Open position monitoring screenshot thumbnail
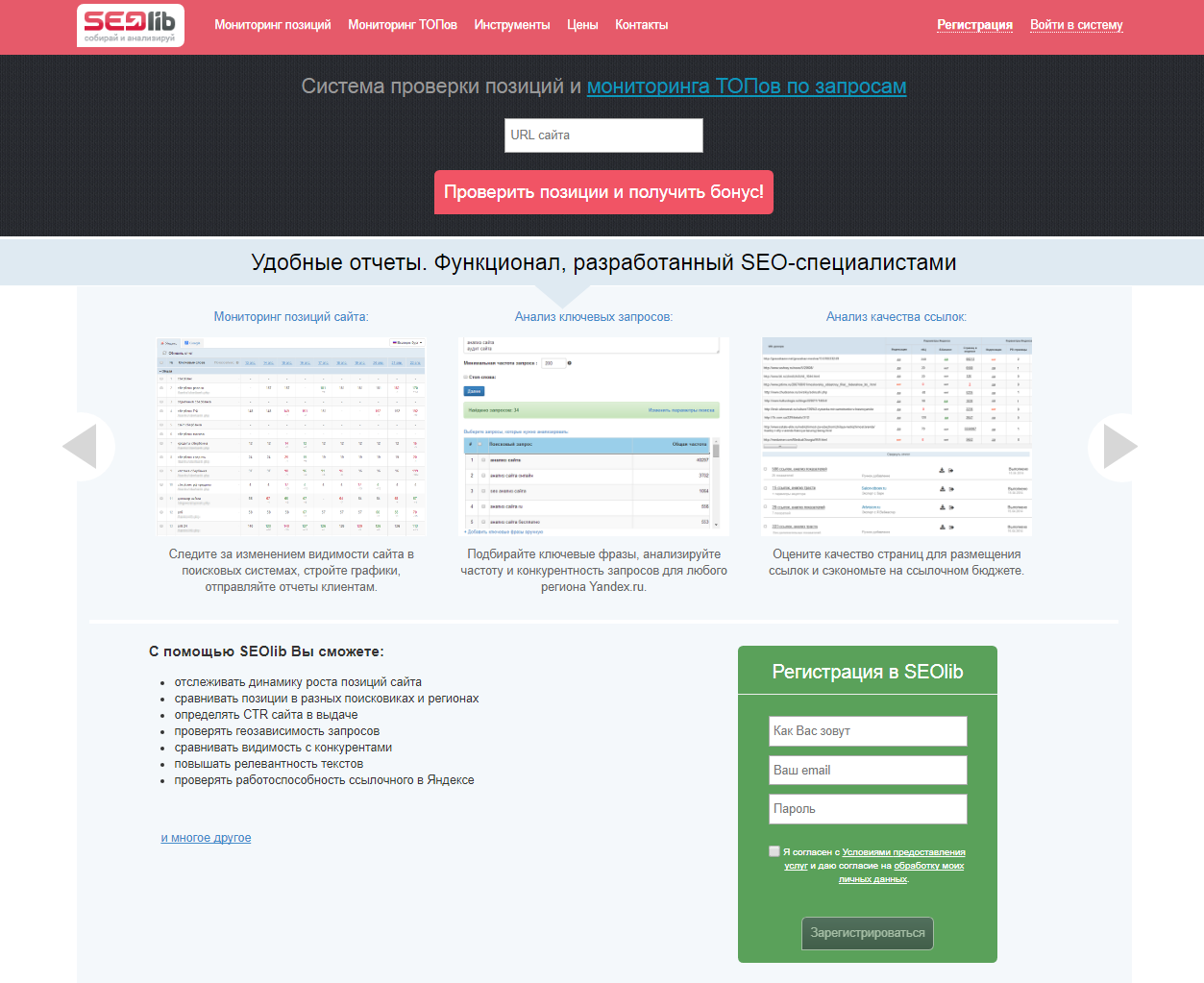Viewport: 1204px width, 983px height. [291, 435]
